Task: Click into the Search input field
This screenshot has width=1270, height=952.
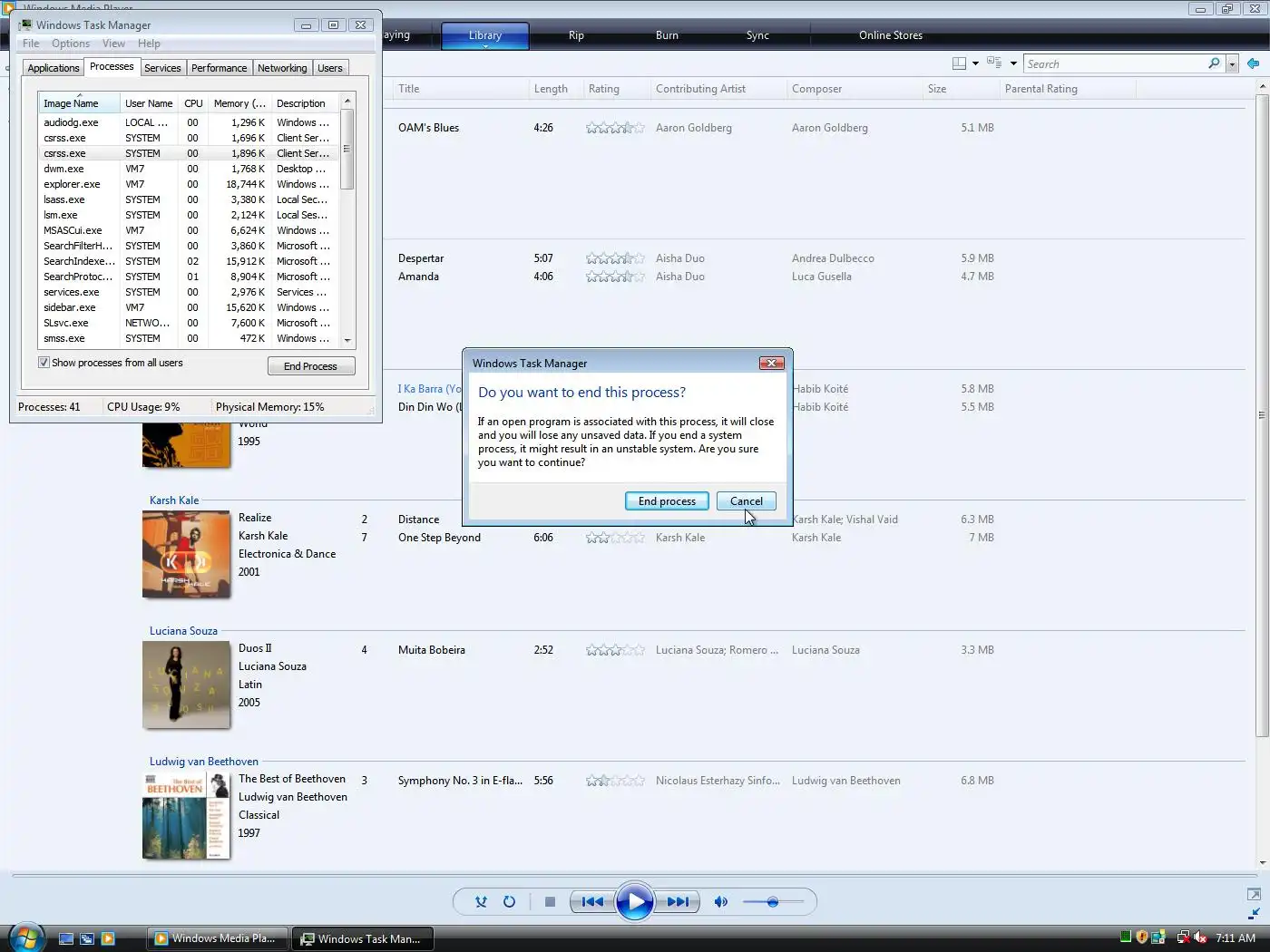Action: 1115,64
